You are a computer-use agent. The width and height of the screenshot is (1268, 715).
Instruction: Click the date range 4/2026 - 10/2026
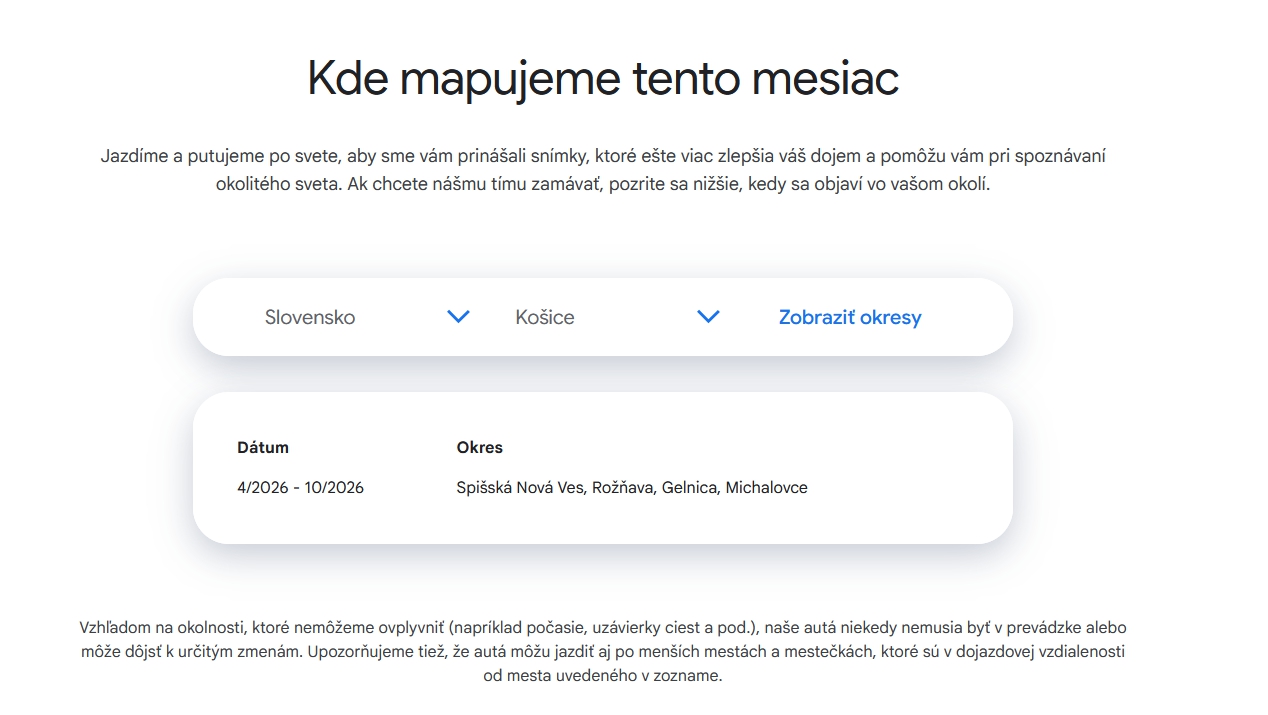point(300,488)
